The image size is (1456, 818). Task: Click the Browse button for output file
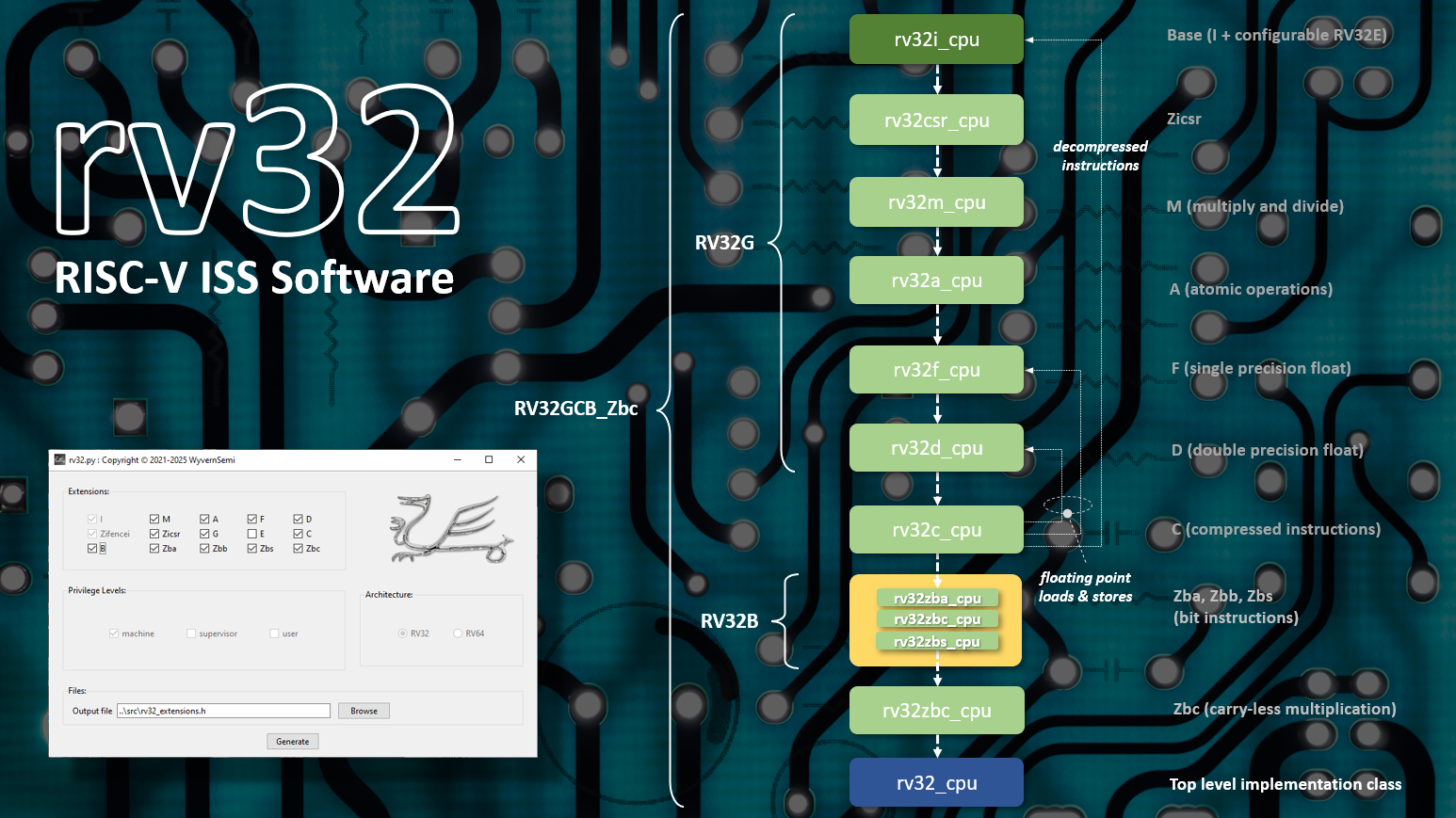tap(364, 711)
